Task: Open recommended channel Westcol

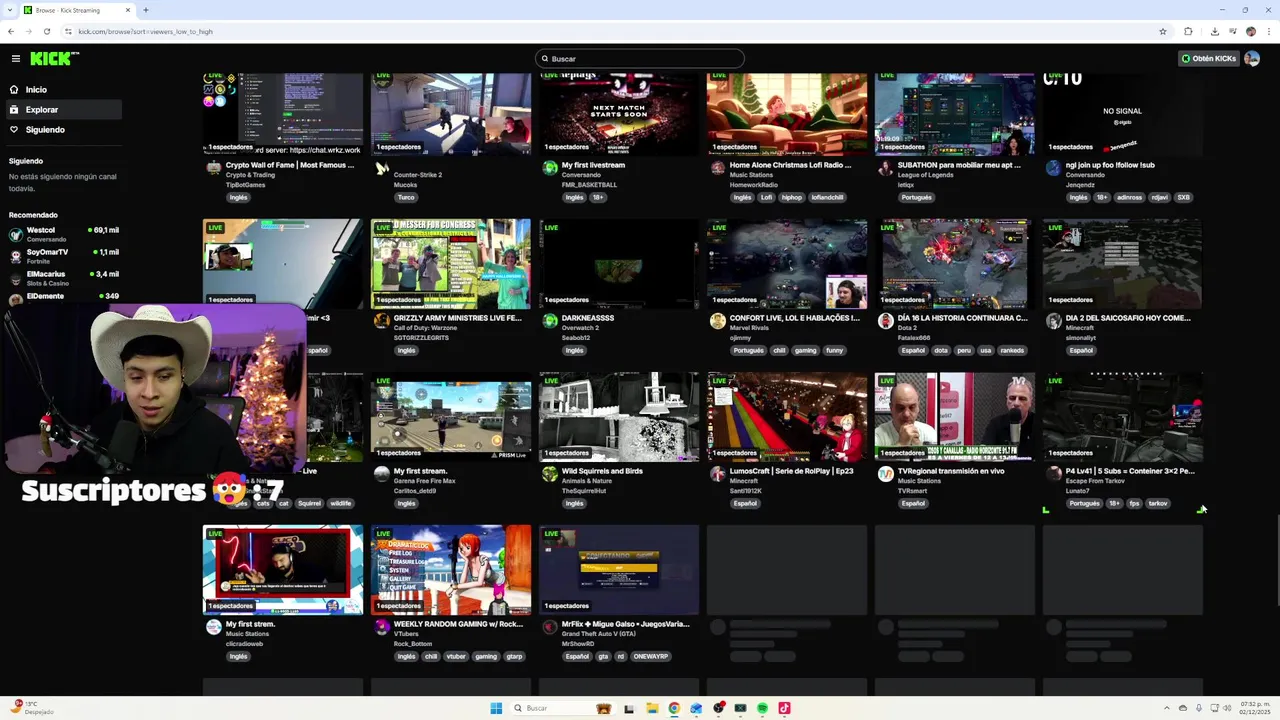Action: click(x=63, y=234)
